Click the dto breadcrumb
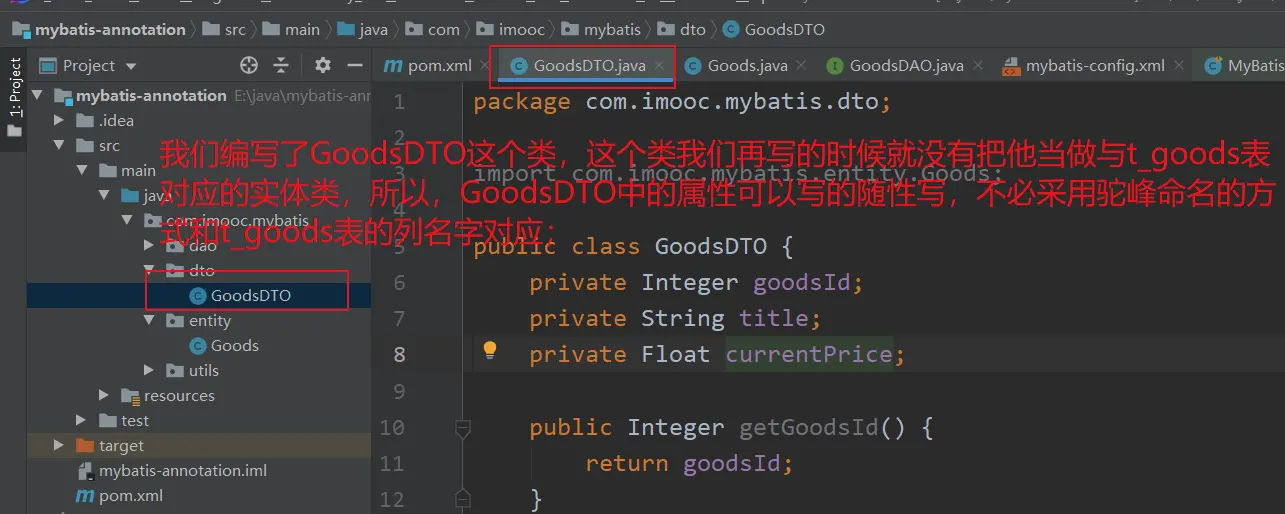The height and width of the screenshot is (514, 1285). pyautogui.click(x=692, y=29)
